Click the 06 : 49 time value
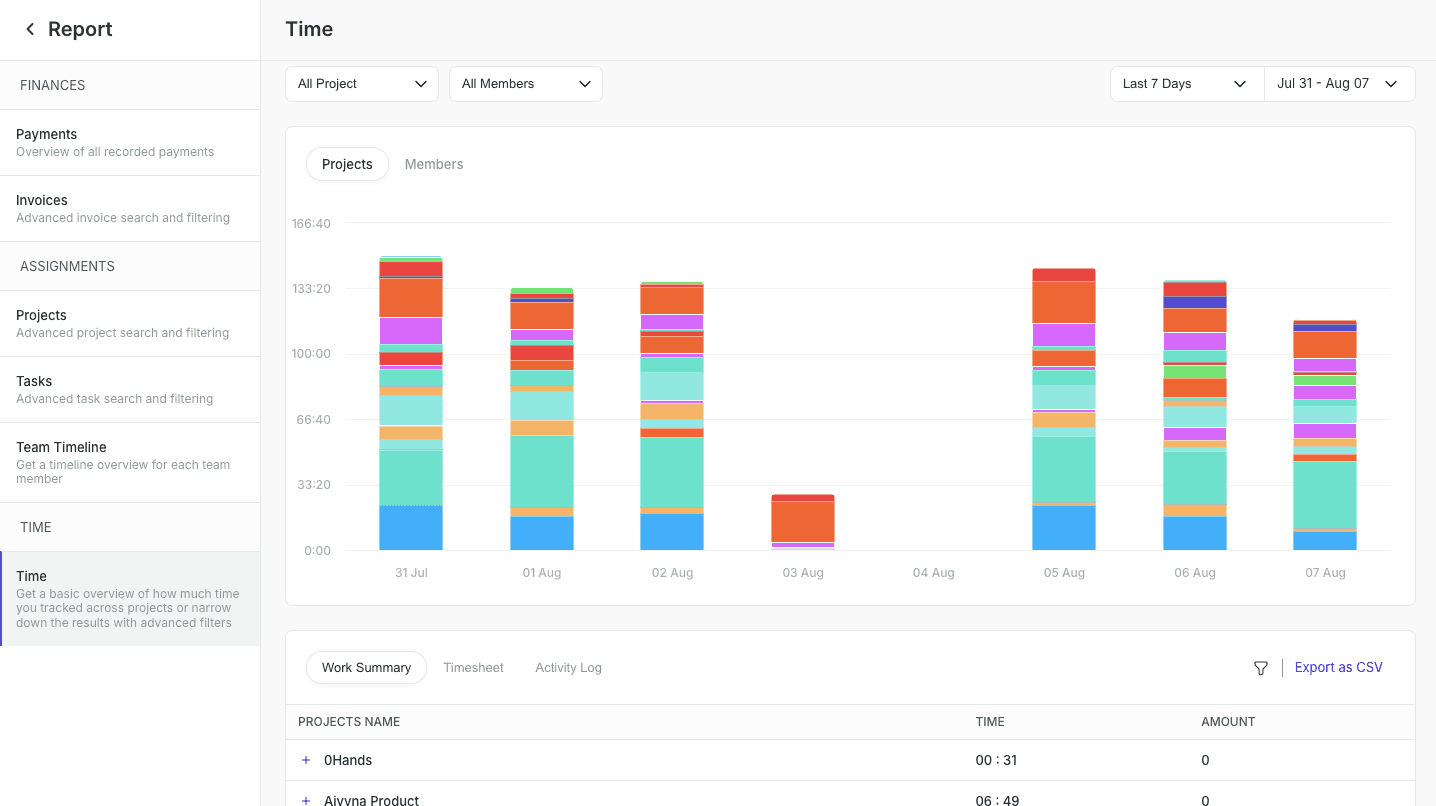1436x806 pixels. pos(997,800)
